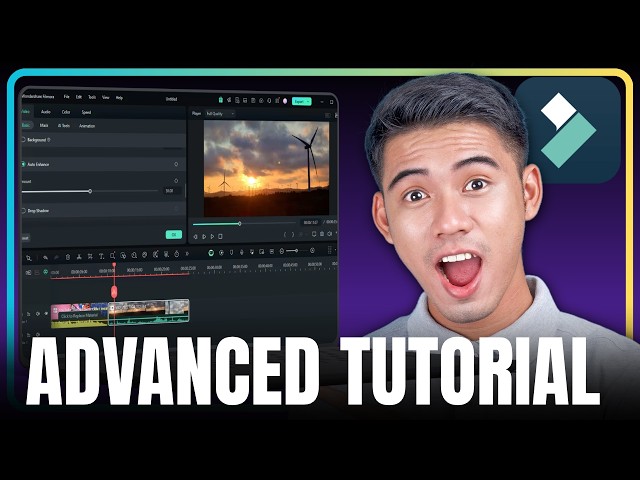Click the green OK button
The image size is (640, 480).
(x=174, y=235)
